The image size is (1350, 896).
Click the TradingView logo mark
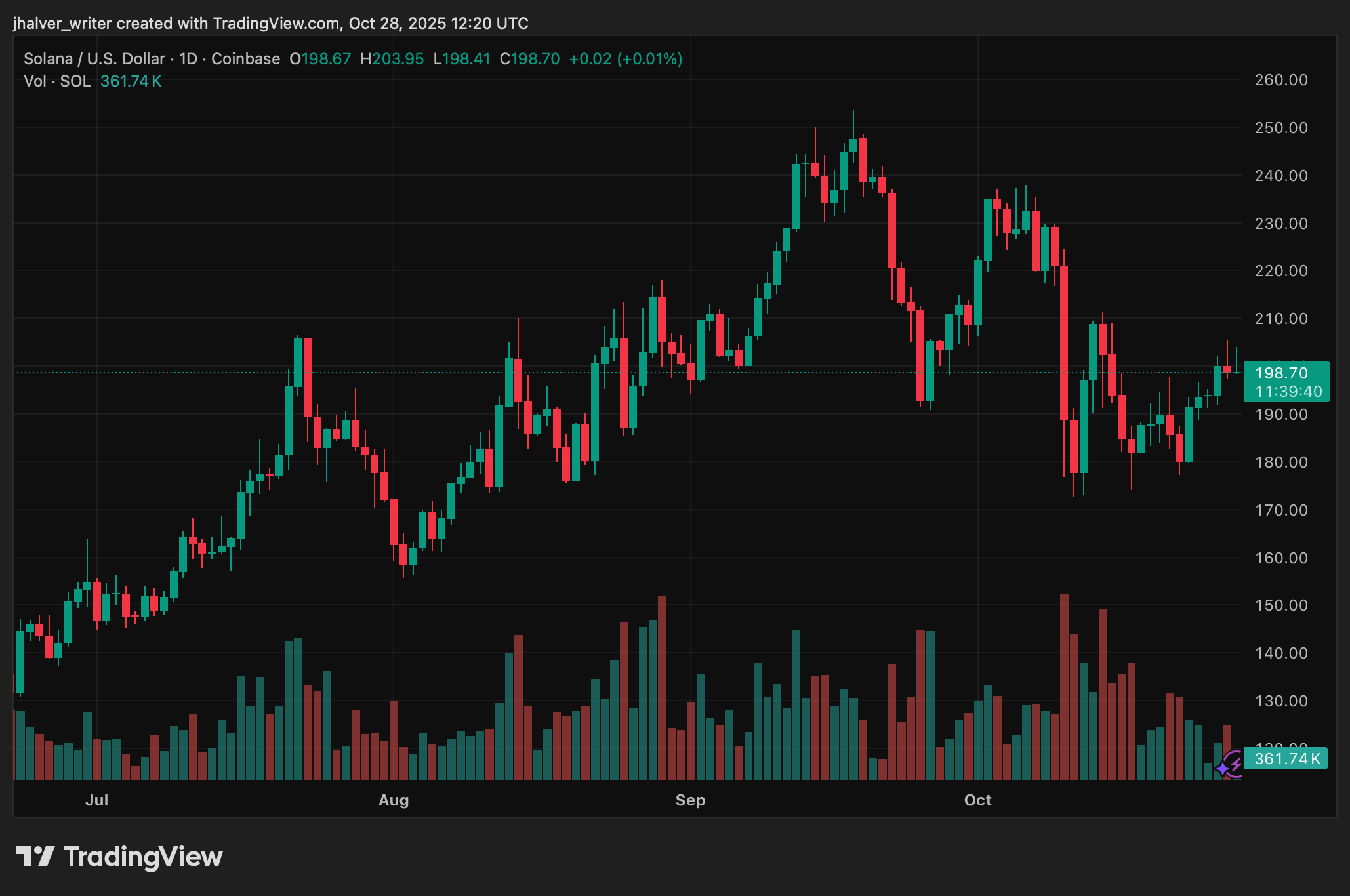click(x=35, y=857)
